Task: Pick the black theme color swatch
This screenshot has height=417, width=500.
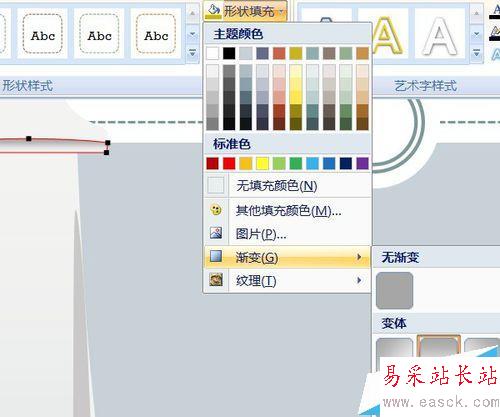Action: pos(229,53)
